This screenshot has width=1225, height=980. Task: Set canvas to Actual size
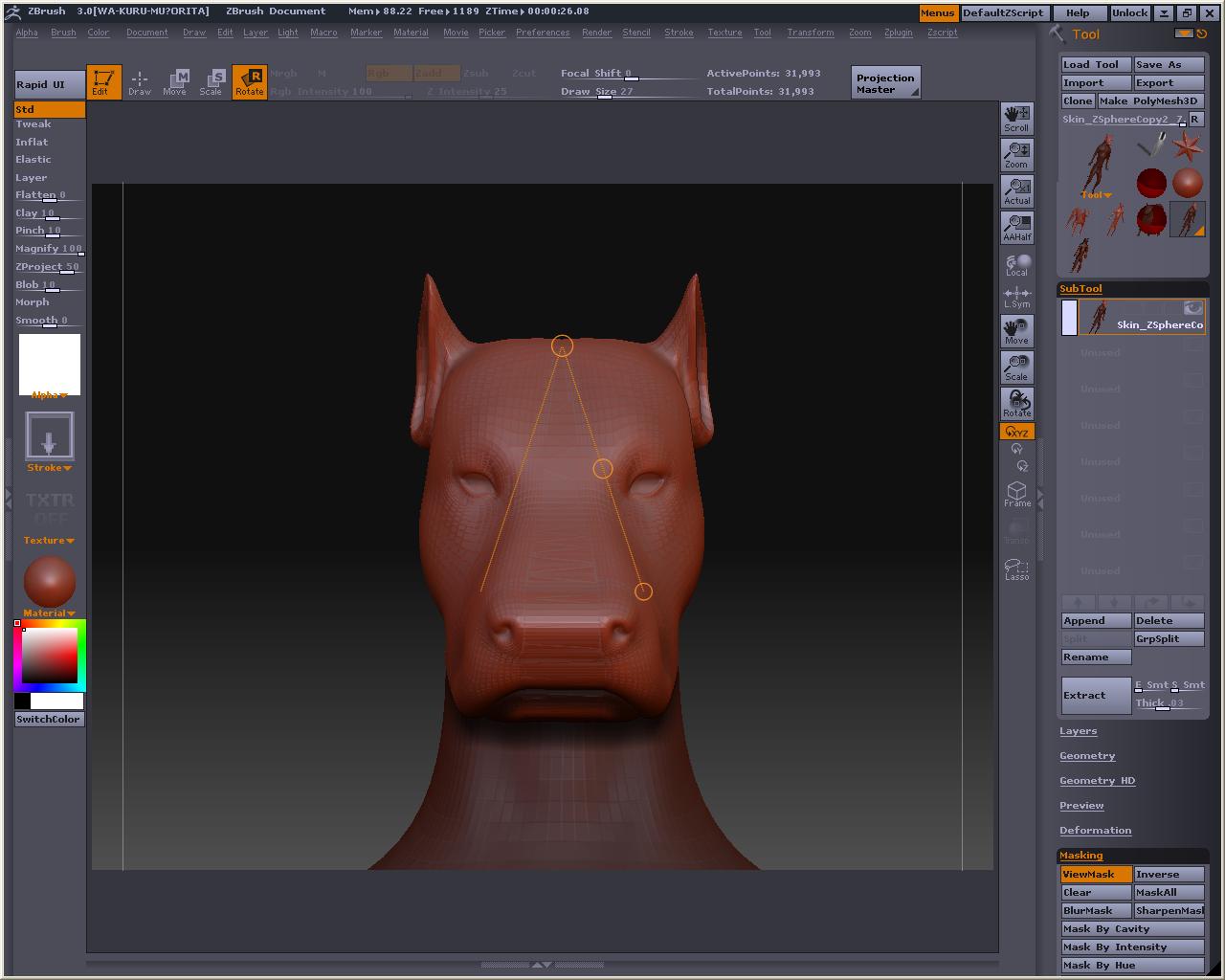[x=1016, y=191]
